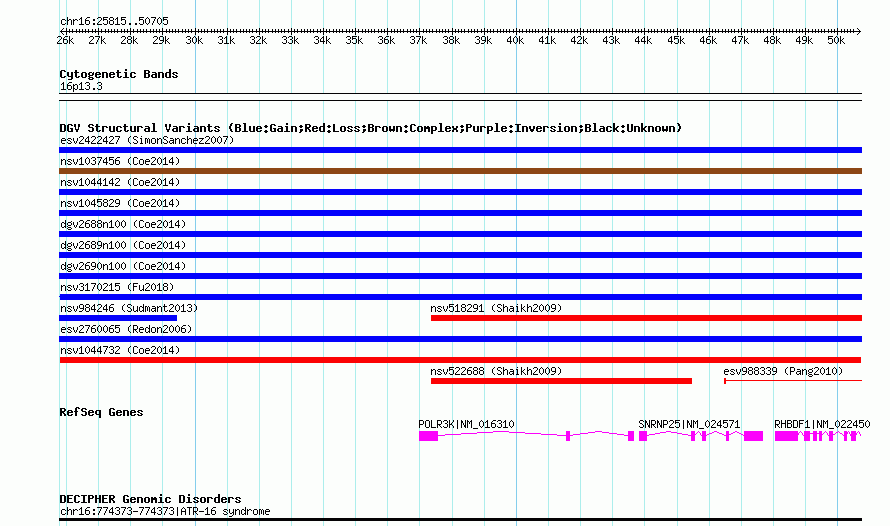Click the dgv2690n100 (Coe2014) label
Viewport: 890px width, 526px height.
click(123, 266)
